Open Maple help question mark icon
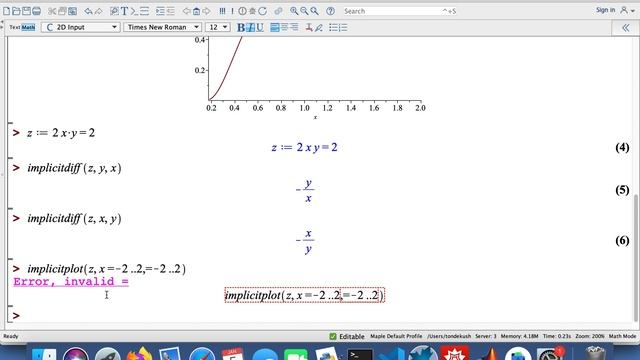The height and width of the screenshot is (360, 640). click(x=330, y=11)
